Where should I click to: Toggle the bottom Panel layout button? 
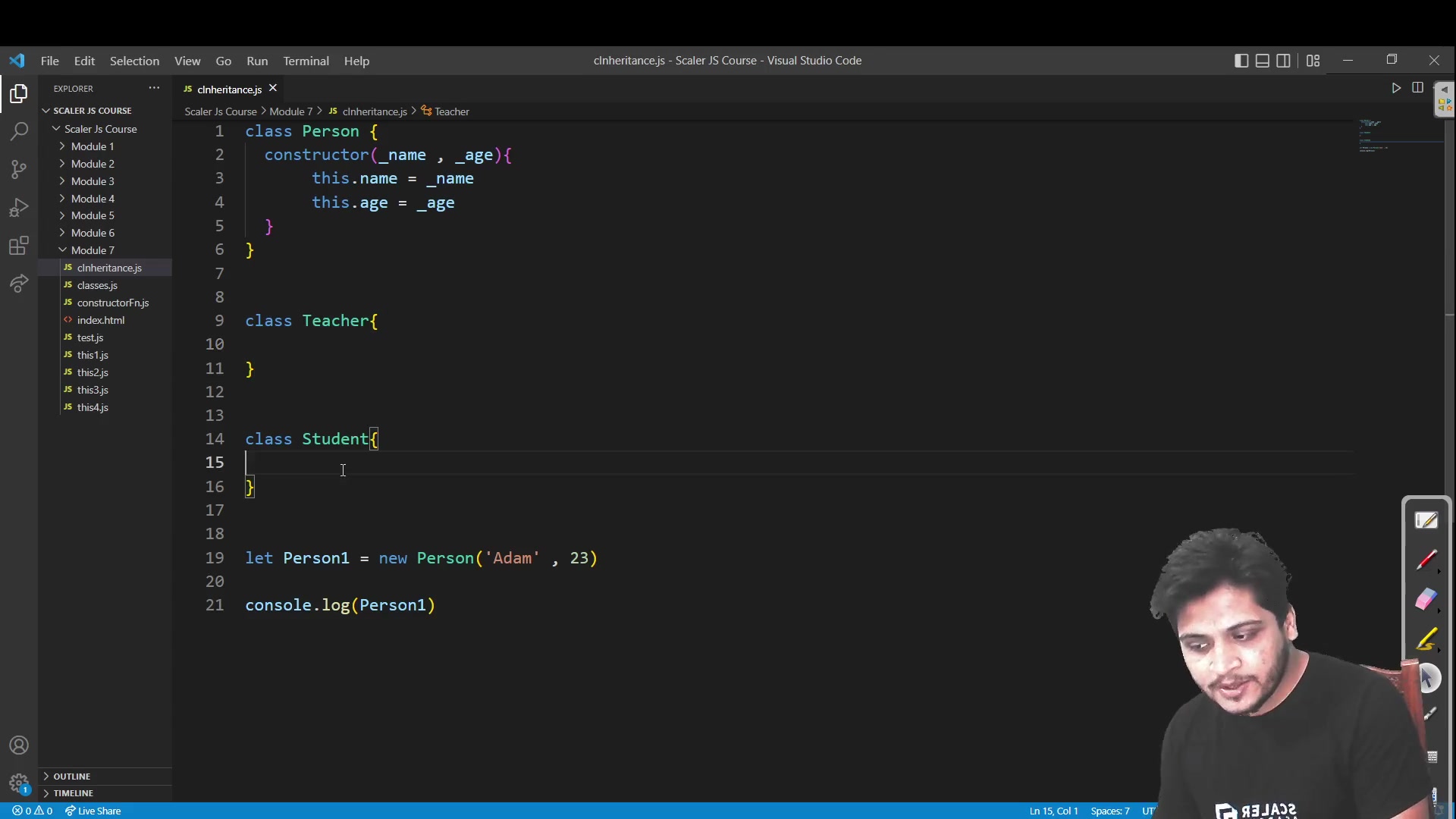click(1263, 61)
